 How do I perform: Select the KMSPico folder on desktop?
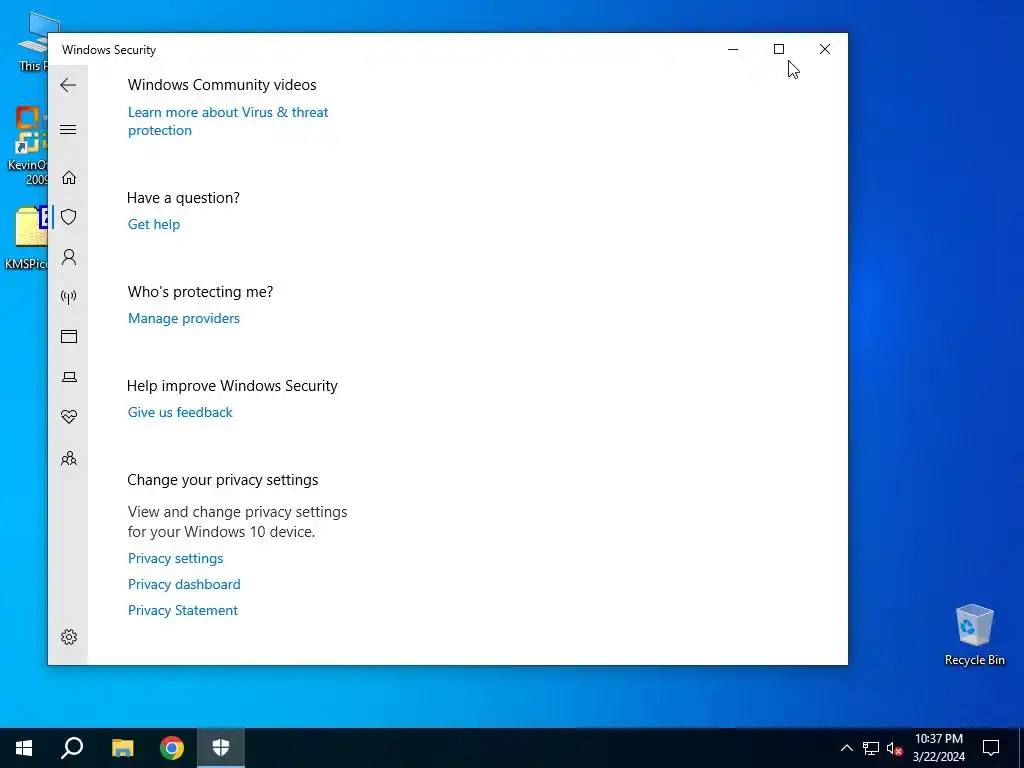(25, 238)
